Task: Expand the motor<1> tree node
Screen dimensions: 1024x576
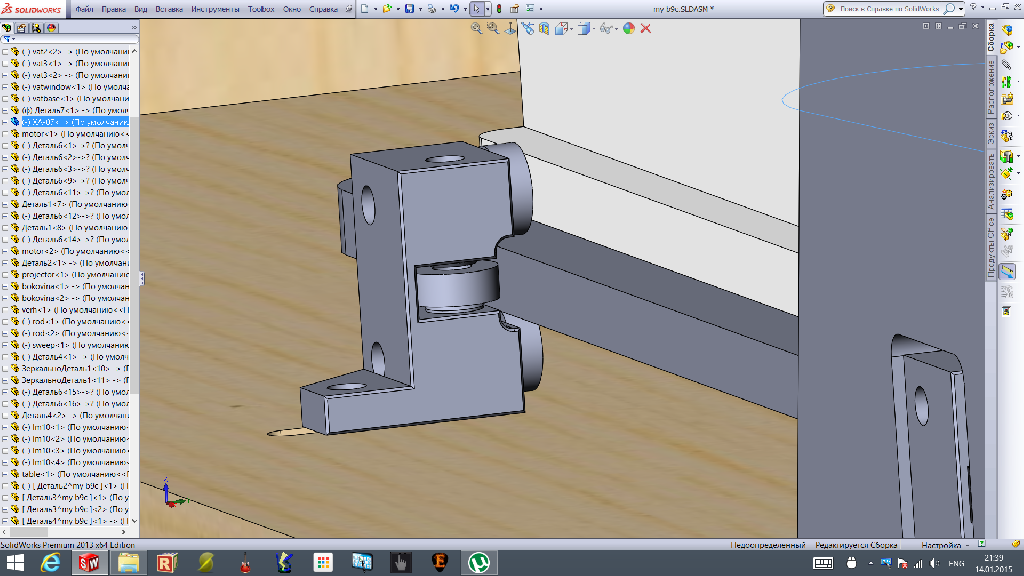Action: tap(5, 133)
